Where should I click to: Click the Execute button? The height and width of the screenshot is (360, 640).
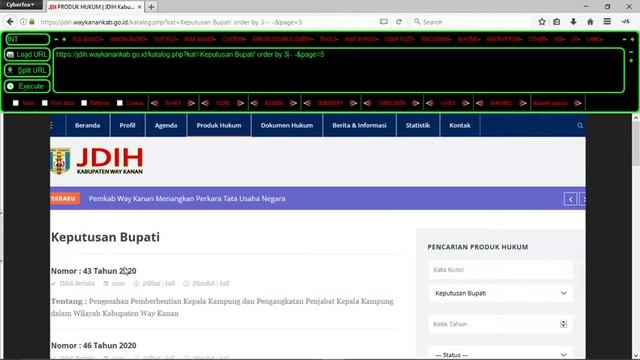tap(27, 86)
